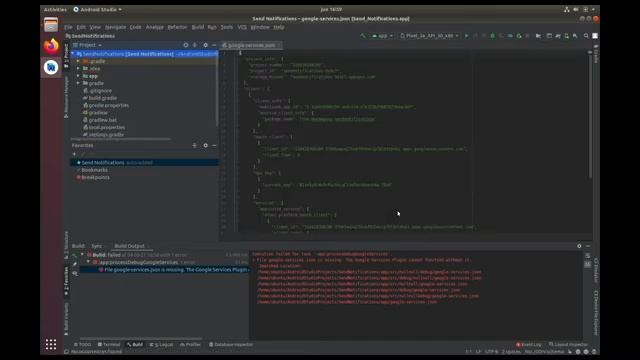640x360 pixels.
Task: Click the Make Project hammer icon
Action: pyautogui.click(x=363, y=36)
